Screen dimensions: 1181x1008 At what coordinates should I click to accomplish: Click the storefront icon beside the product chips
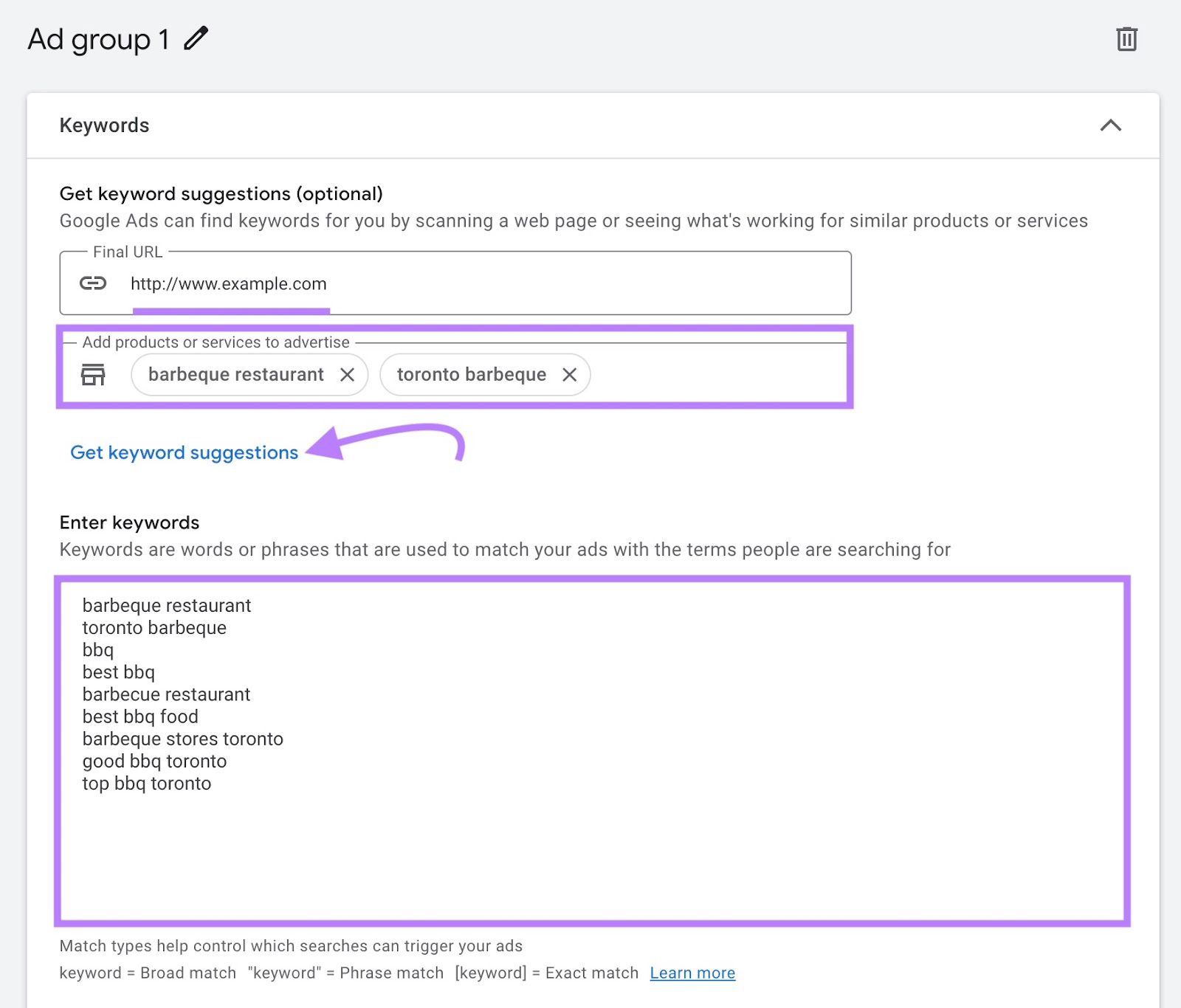click(94, 376)
